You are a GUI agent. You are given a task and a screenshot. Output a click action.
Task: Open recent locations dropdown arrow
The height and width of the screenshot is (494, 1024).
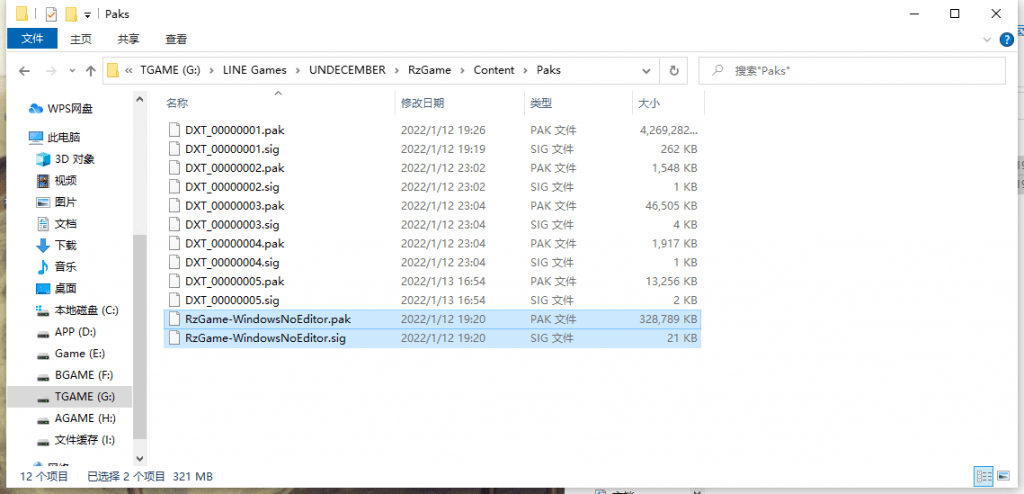point(72,71)
